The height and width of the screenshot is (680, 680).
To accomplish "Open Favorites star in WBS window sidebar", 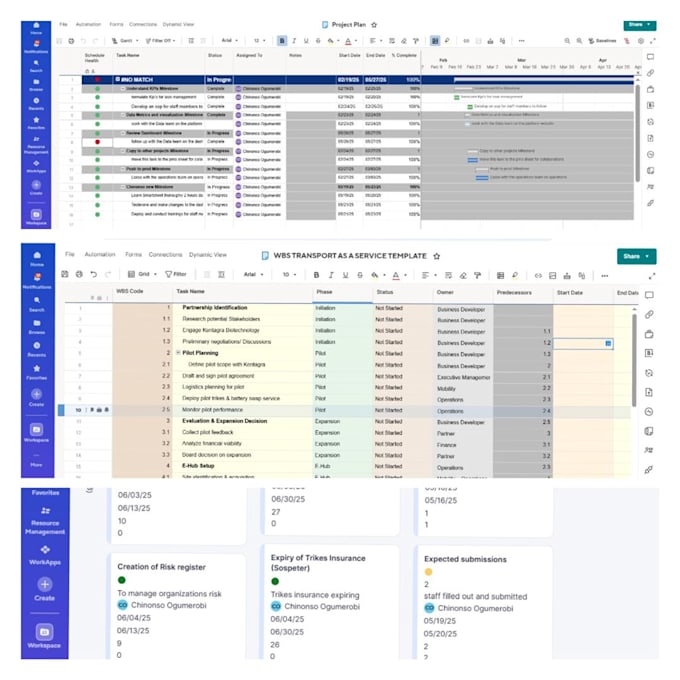I will pos(37,372).
